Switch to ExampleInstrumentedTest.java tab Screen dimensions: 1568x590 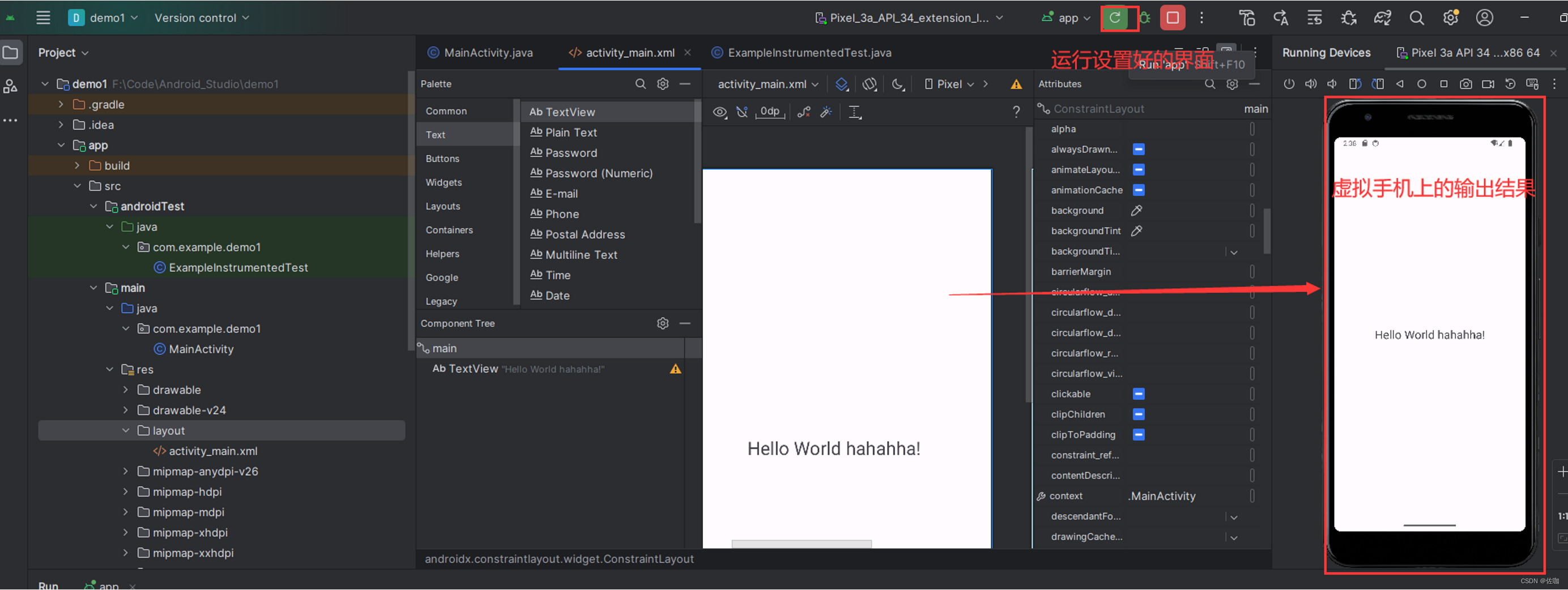(802, 53)
